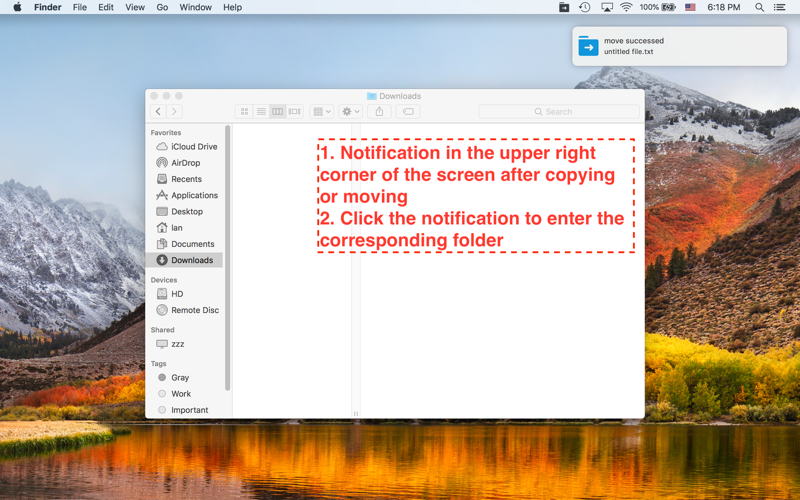Open the Apple menu
800x500 pixels.
pos(17,7)
